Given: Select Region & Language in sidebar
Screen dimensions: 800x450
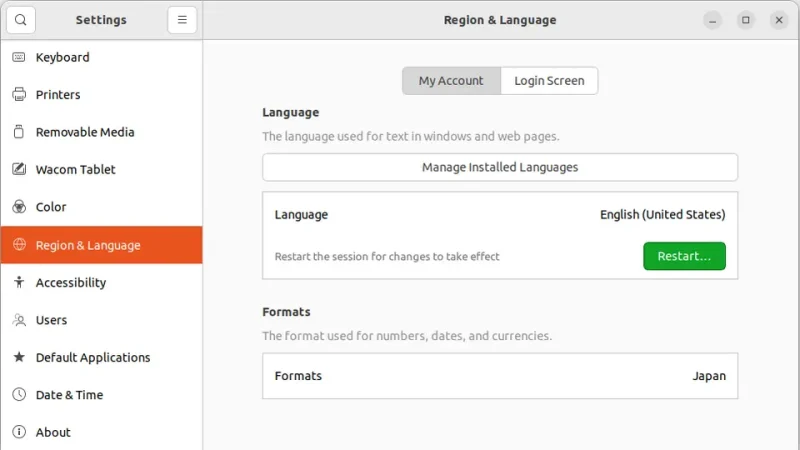Looking at the screenshot, I should [x=88, y=245].
